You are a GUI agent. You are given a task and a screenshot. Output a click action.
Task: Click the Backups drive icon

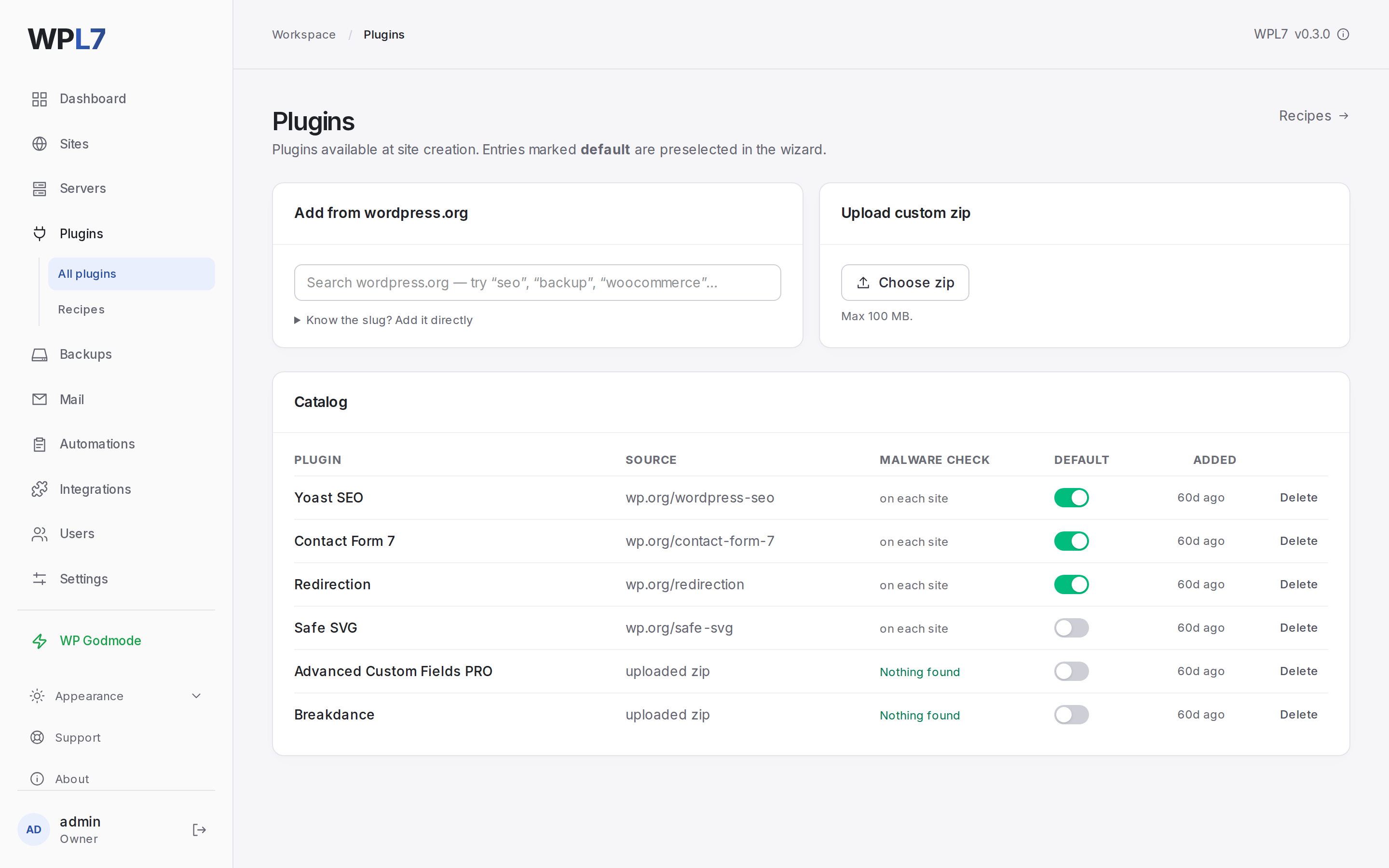40,354
